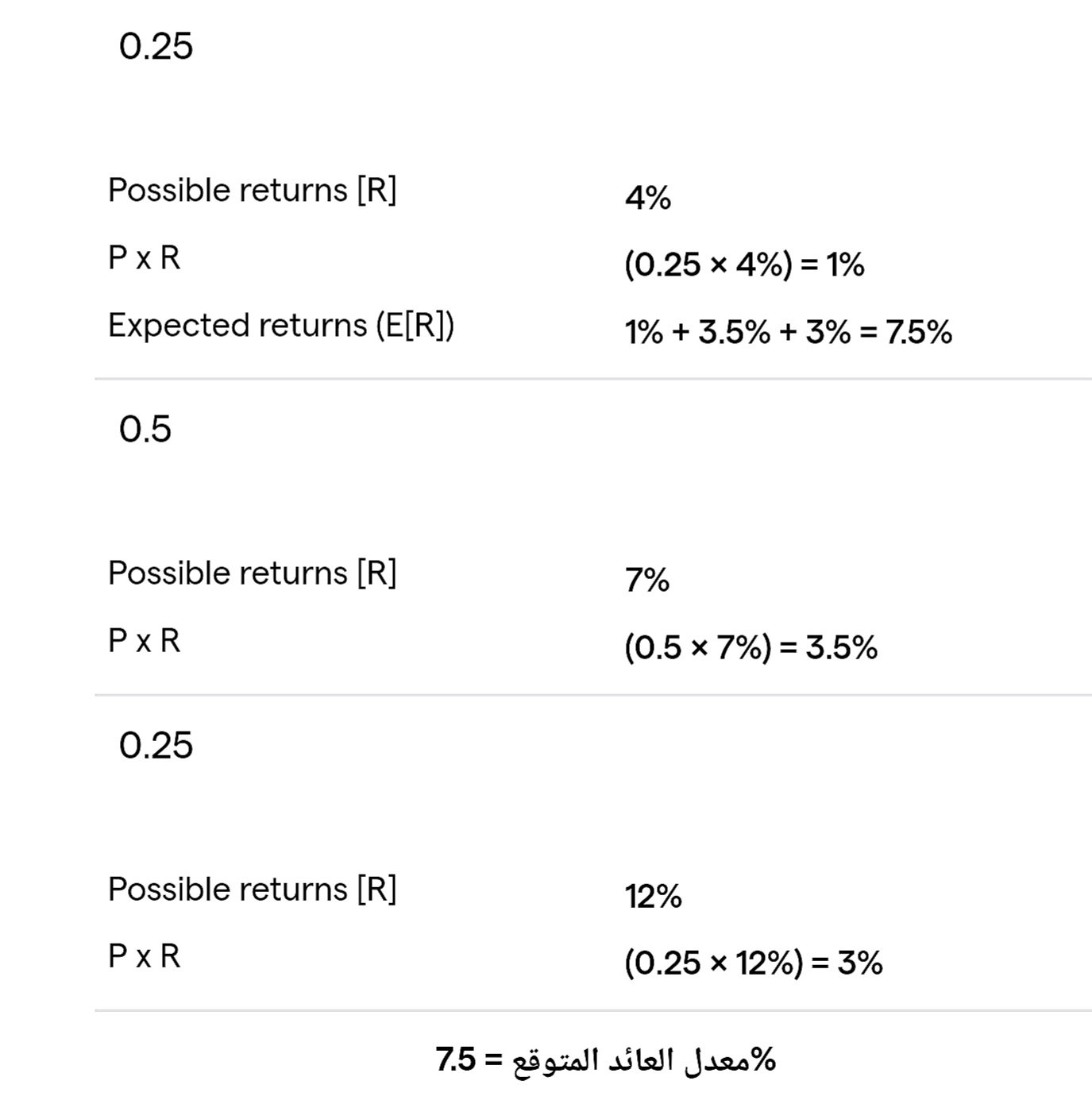1092x1104 pixels.
Task: Select the Possible returns [R] label beside 12%
Action: click(252, 889)
